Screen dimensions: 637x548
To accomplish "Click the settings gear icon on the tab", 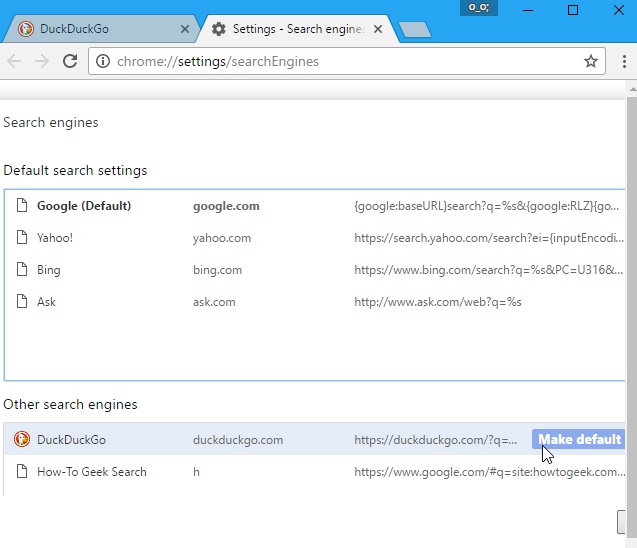I will (219, 29).
